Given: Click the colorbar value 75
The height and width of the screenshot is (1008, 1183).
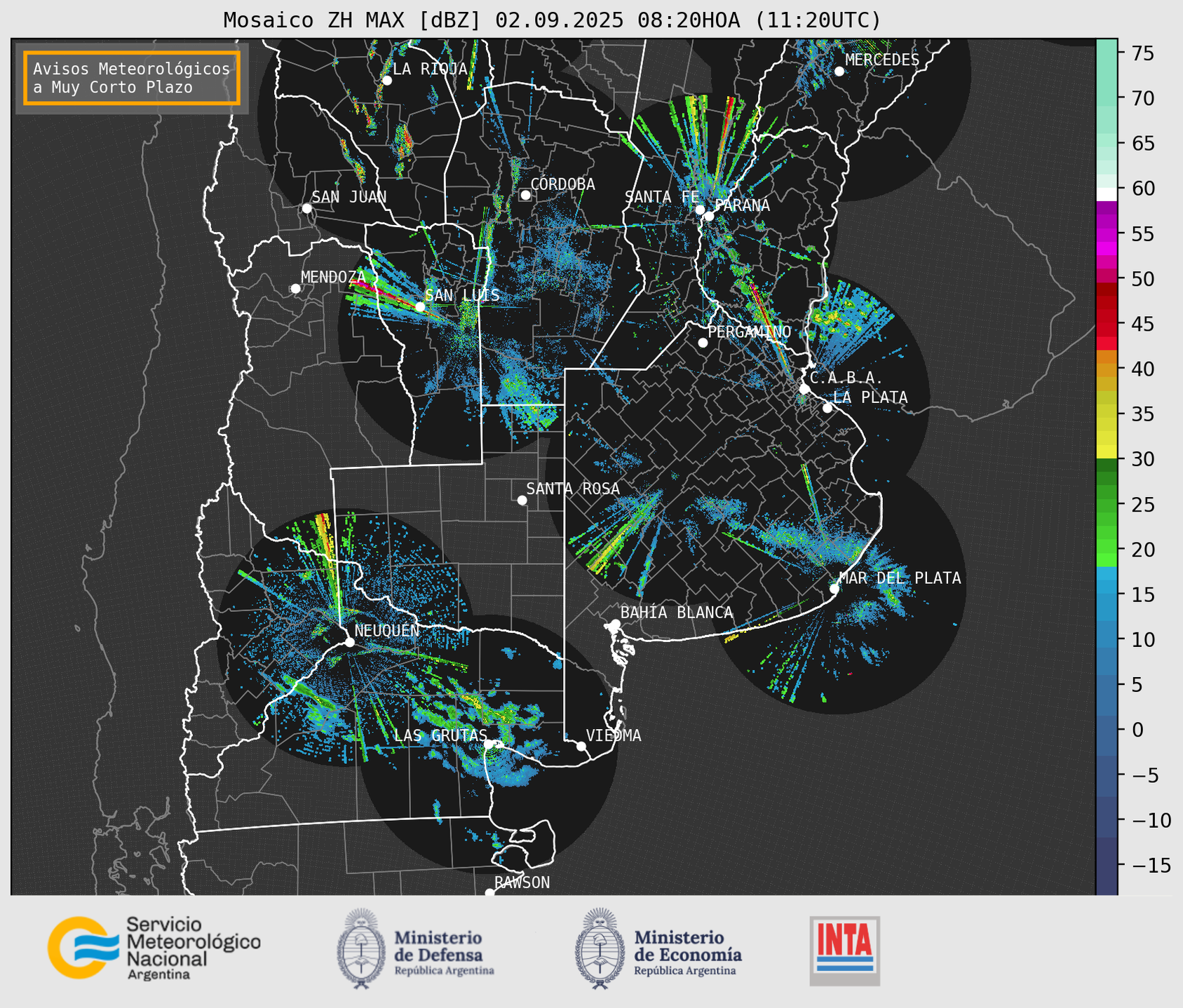Looking at the screenshot, I should (x=1143, y=53).
